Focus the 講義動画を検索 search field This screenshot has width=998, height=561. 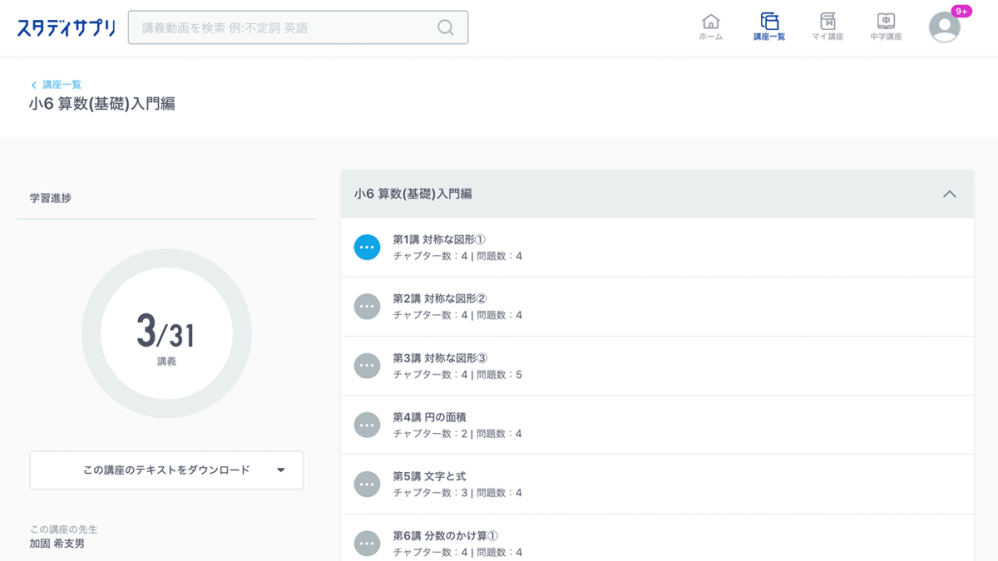tap(285, 28)
